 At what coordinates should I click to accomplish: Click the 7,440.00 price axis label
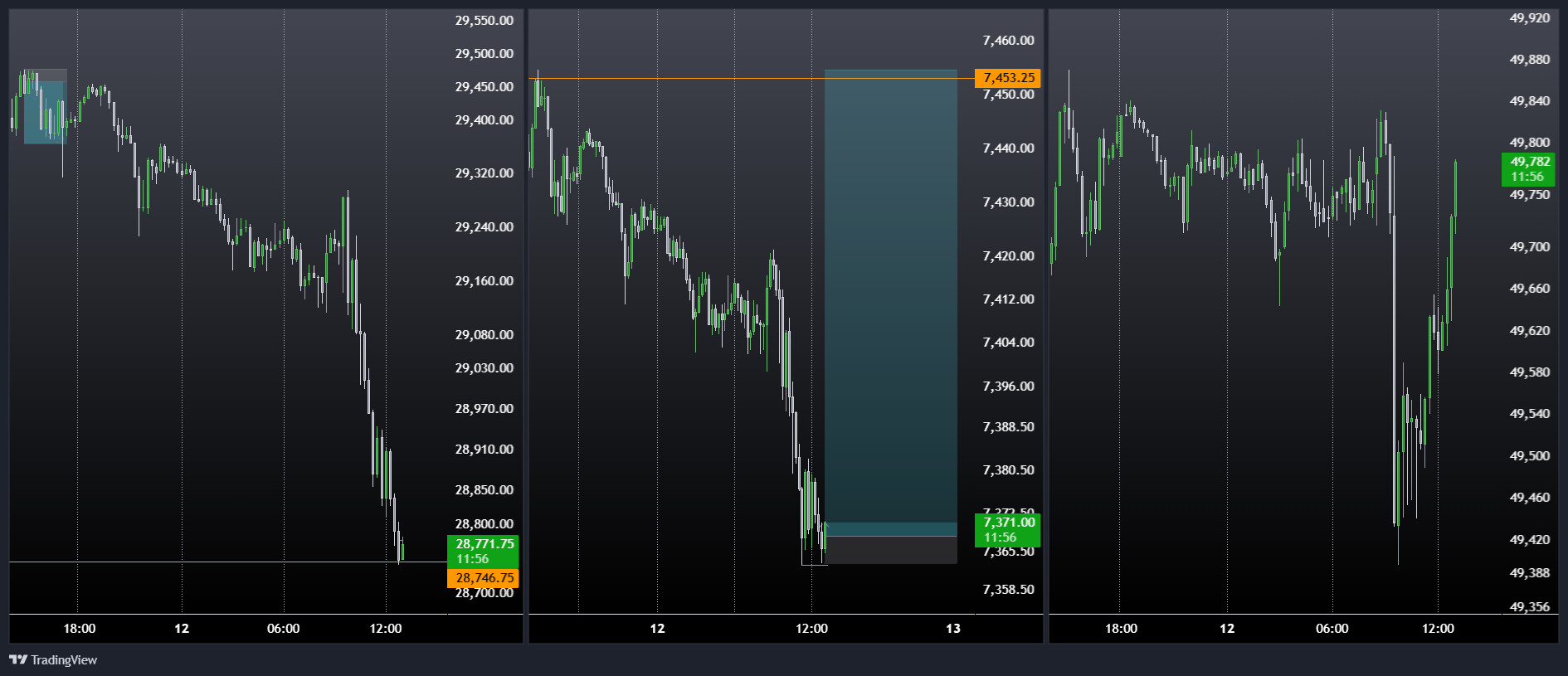(x=1009, y=148)
